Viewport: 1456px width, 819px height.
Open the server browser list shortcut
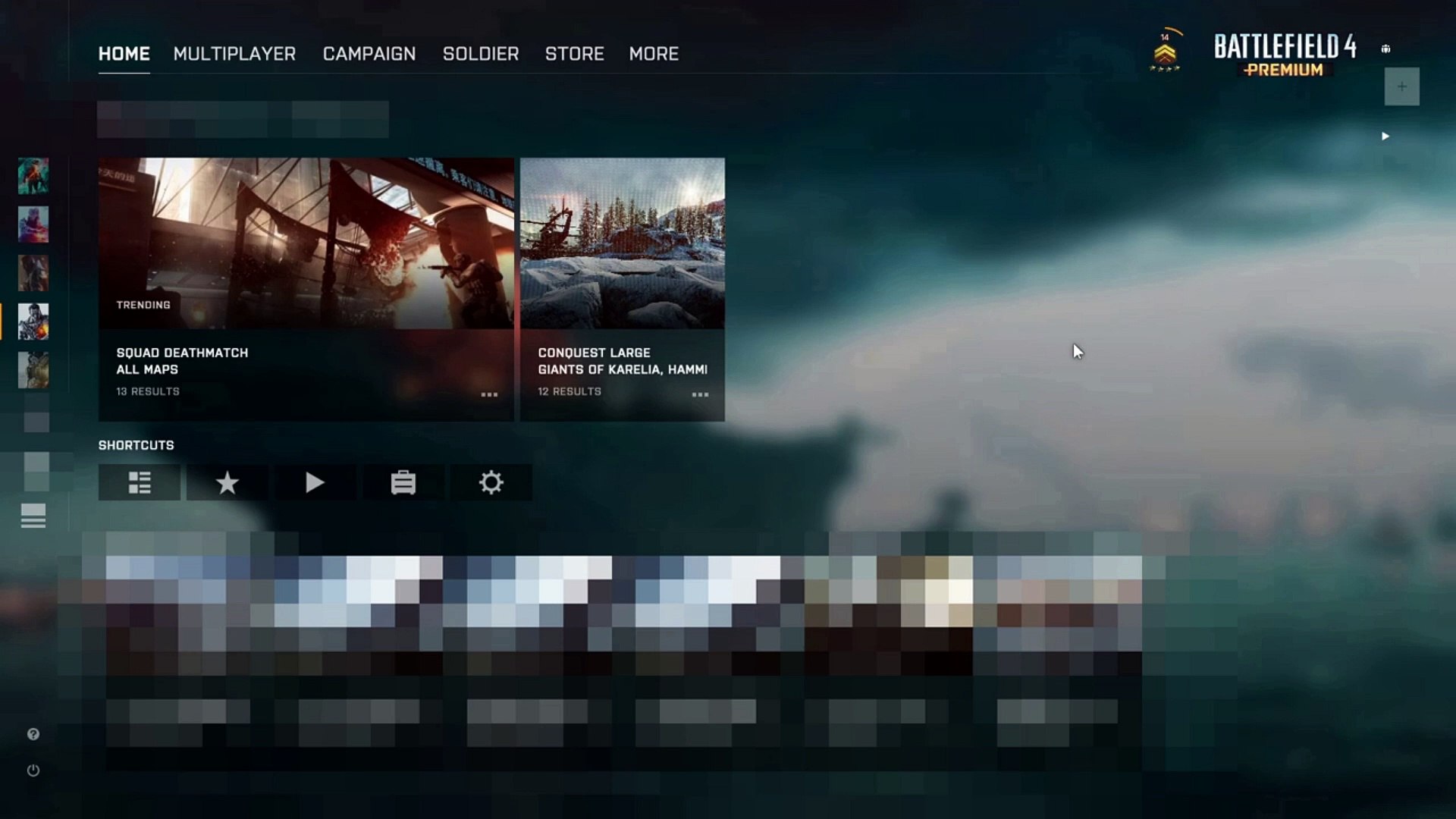click(x=140, y=482)
